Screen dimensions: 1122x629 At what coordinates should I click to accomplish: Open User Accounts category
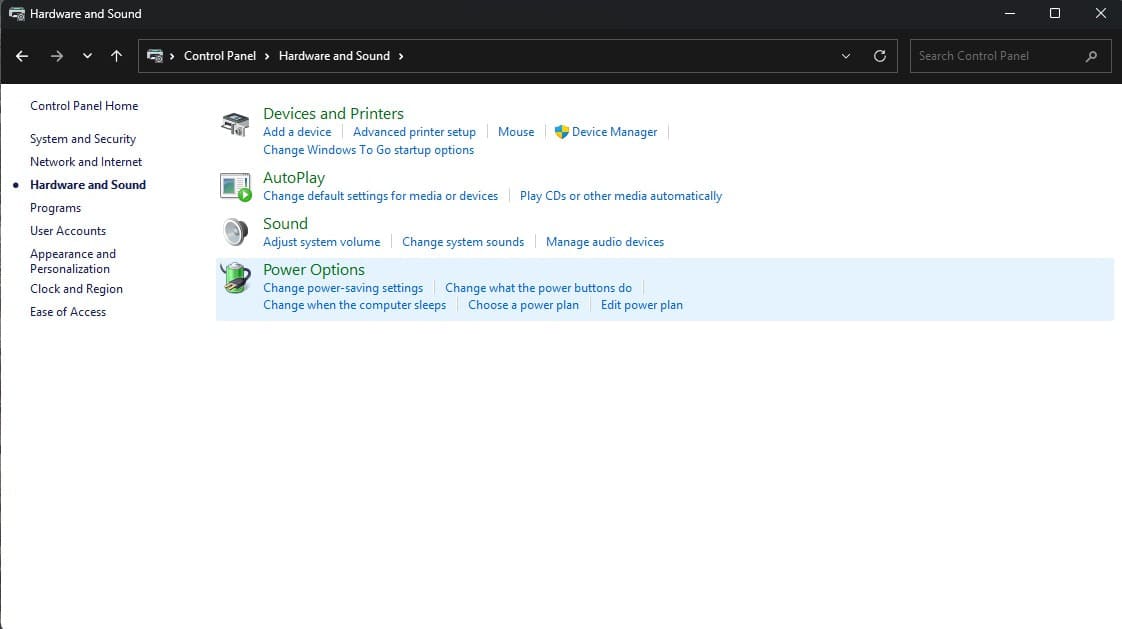click(x=68, y=231)
